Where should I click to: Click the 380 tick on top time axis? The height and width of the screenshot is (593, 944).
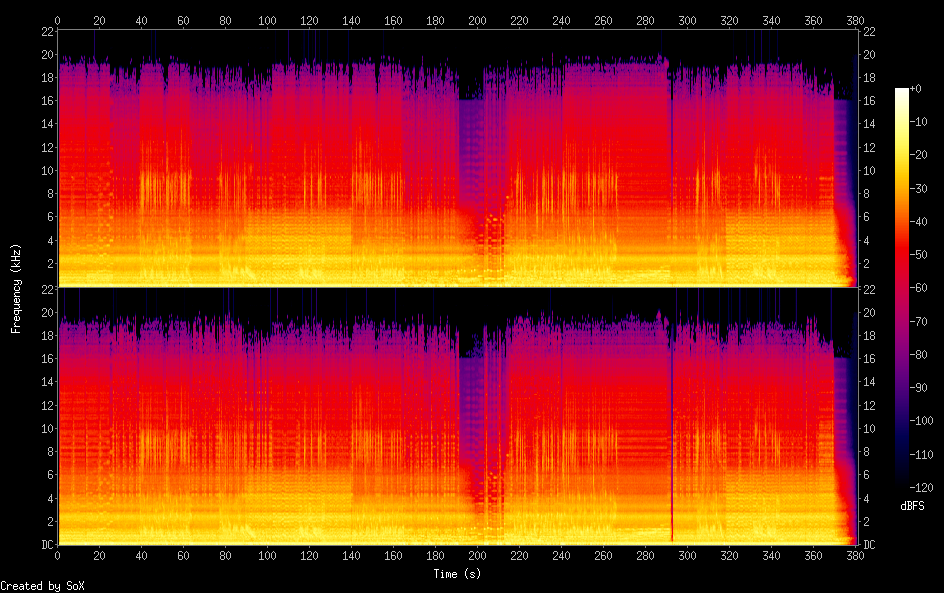point(855,20)
